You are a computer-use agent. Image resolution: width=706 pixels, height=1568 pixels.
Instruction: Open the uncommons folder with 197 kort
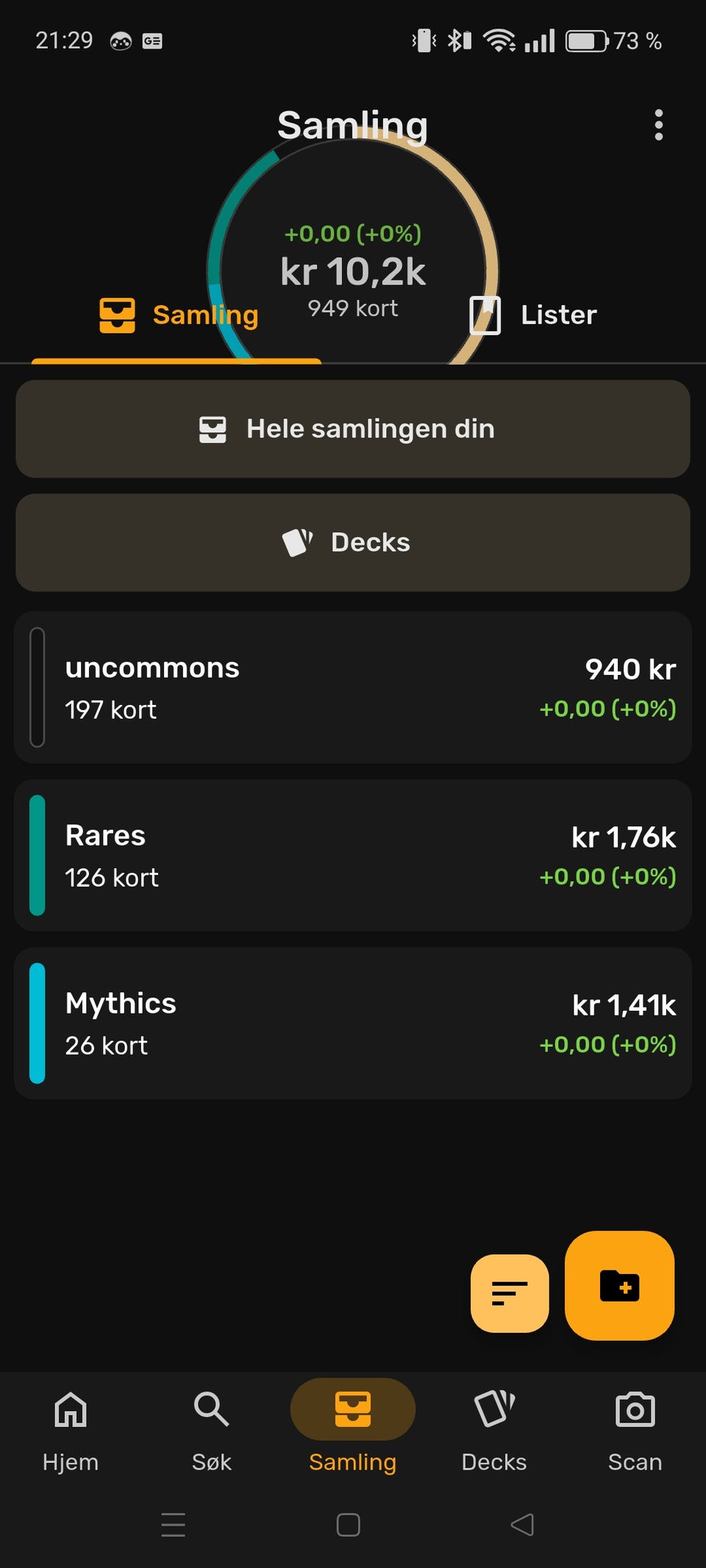pos(353,687)
